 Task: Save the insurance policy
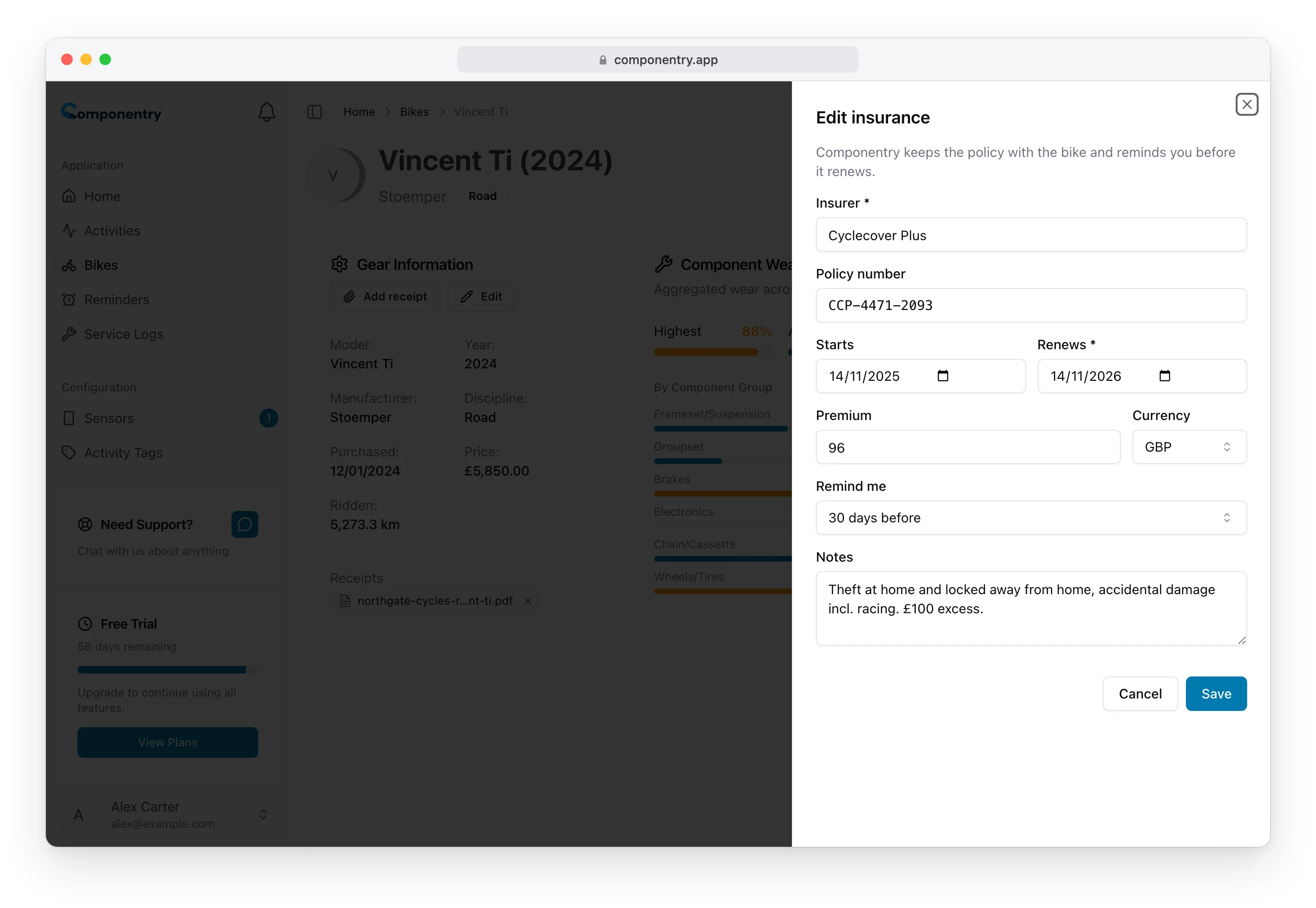point(1216,694)
